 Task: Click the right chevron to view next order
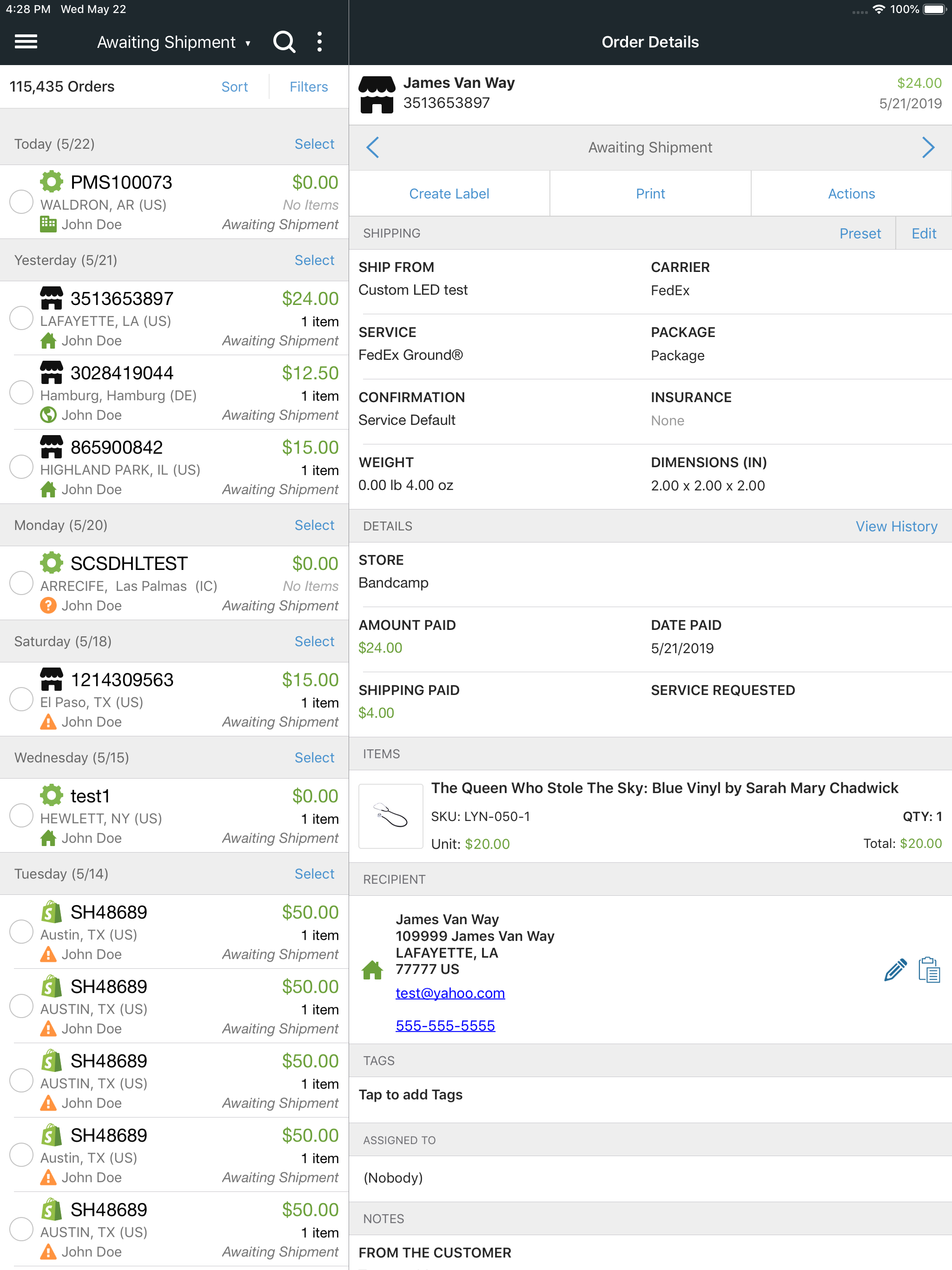coord(928,147)
